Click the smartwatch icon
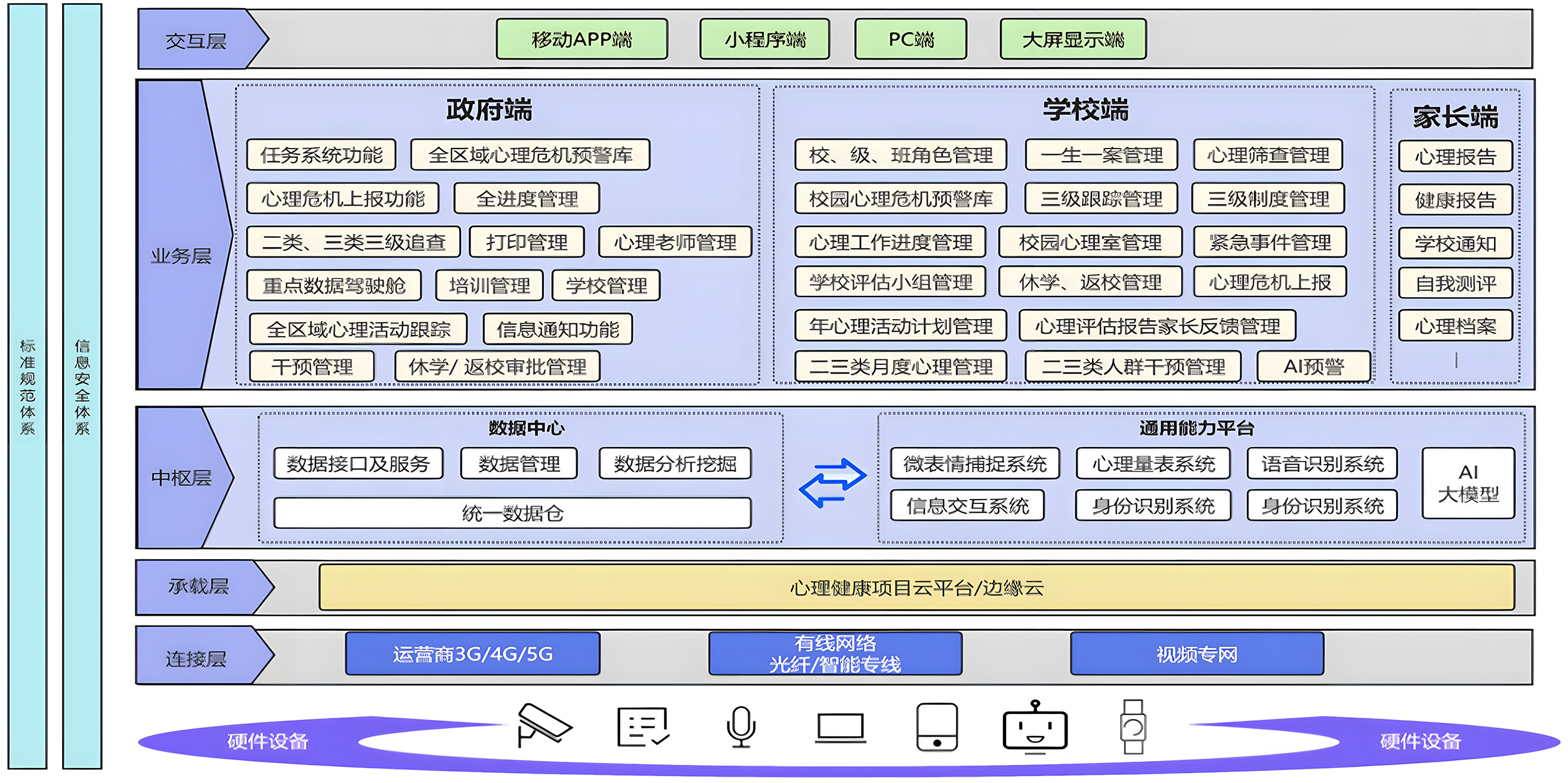 1133,727
